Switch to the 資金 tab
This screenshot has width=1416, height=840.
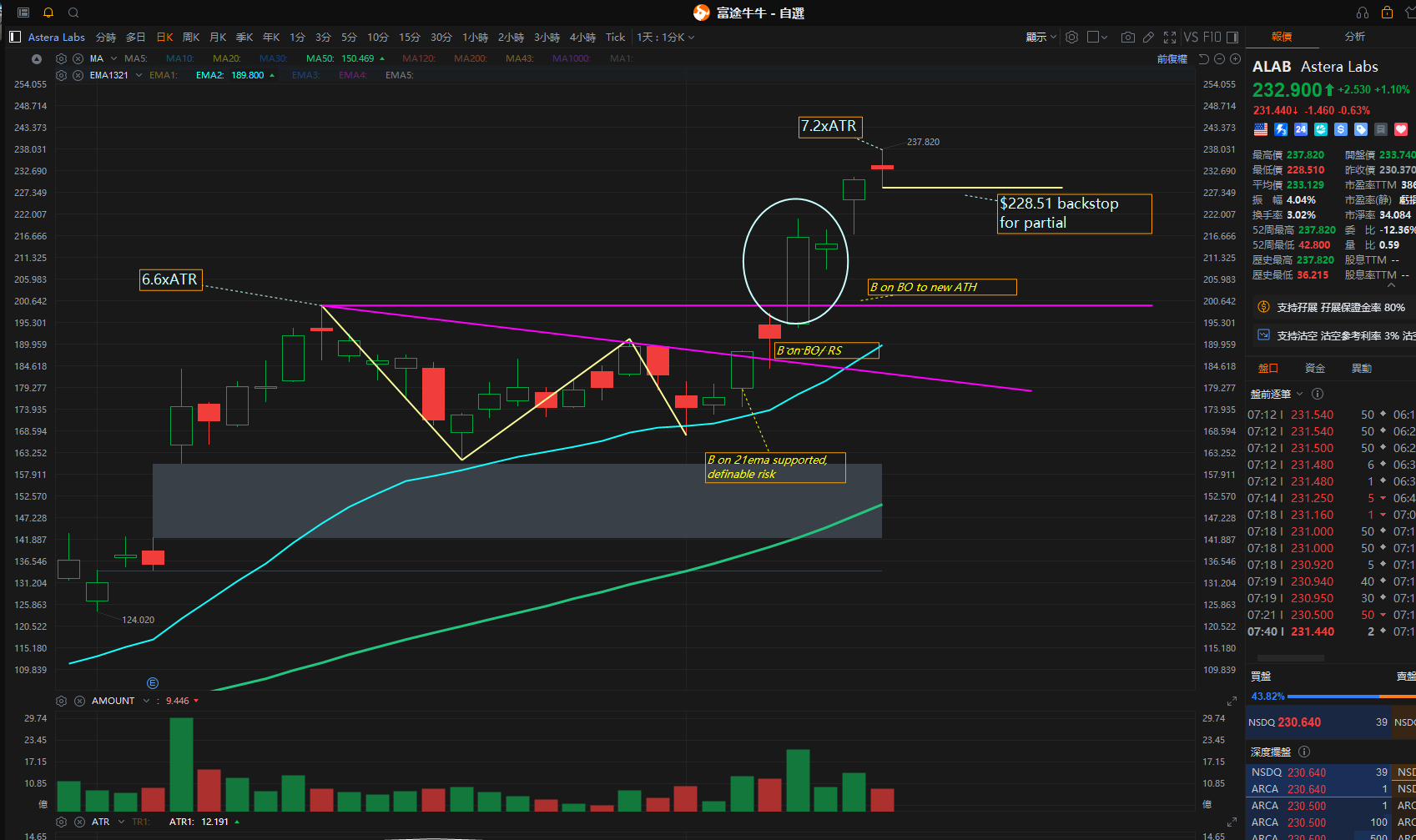coord(1315,368)
